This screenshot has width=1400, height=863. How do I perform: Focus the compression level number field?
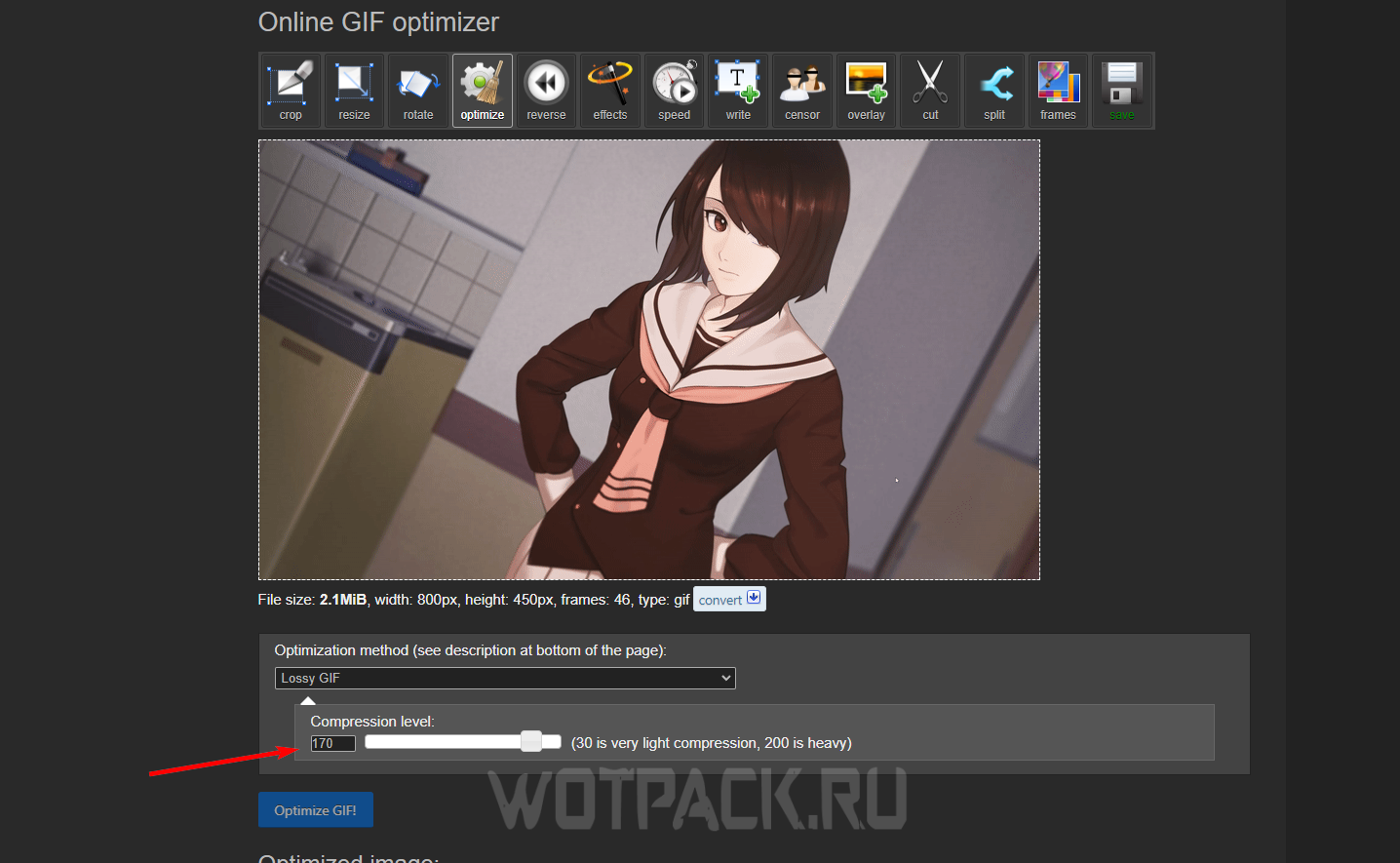(332, 744)
